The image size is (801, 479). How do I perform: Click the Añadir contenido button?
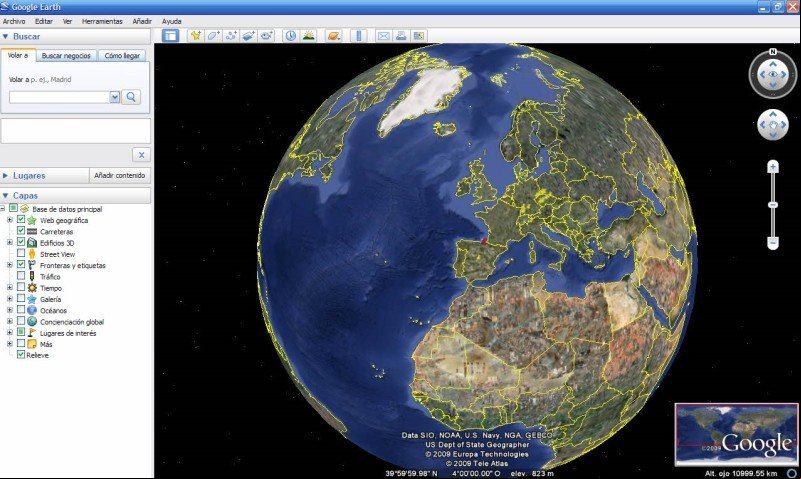pyautogui.click(x=120, y=175)
